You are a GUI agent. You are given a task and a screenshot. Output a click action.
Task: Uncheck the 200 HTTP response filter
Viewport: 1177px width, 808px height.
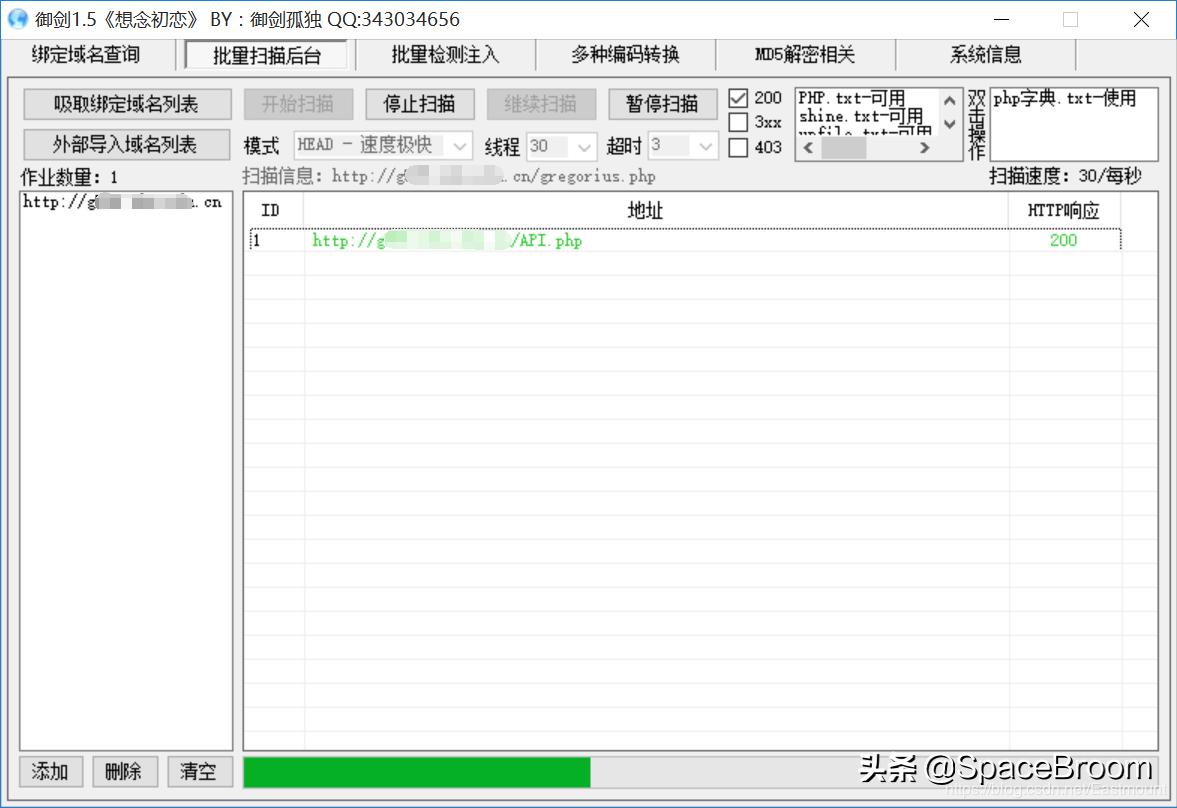[738, 98]
